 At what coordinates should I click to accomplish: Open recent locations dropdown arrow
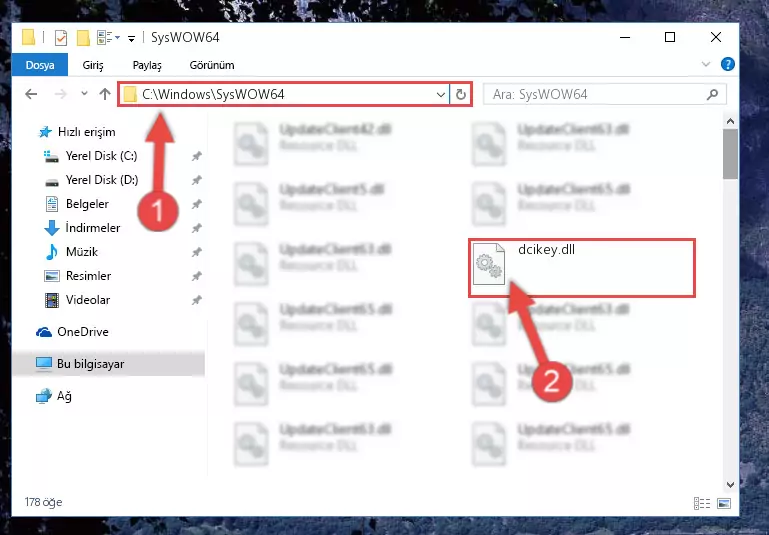(x=84, y=93)
